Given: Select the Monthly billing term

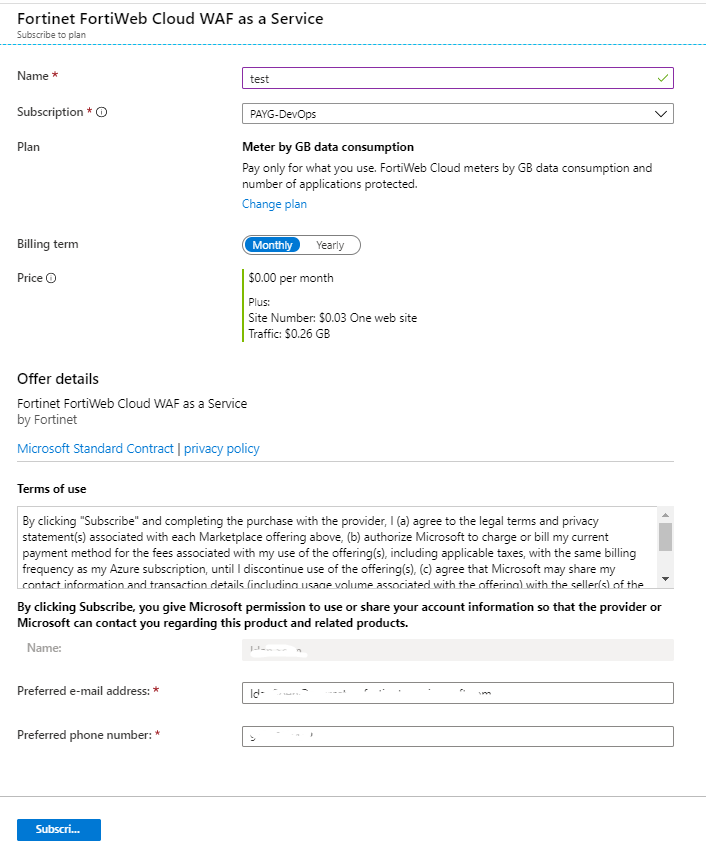Looking at the screenshot, I should point(271,244).
